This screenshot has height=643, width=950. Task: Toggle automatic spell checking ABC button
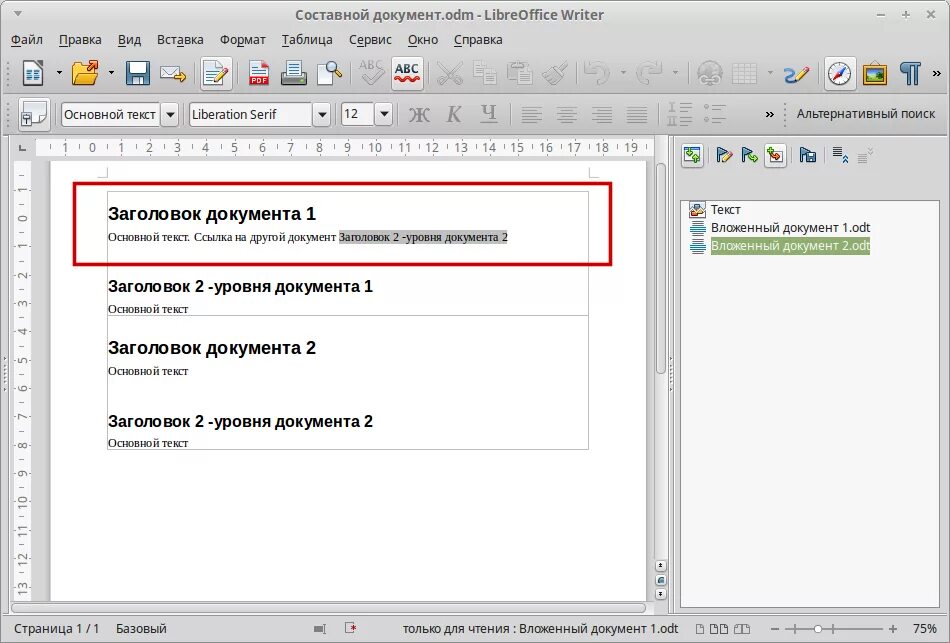[x=407, y=74]
